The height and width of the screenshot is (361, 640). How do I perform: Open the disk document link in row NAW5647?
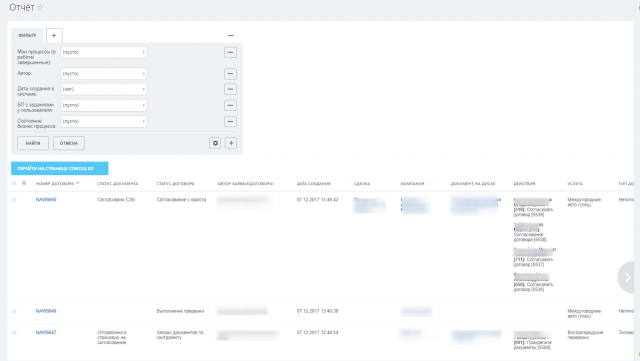click(476, 336)
